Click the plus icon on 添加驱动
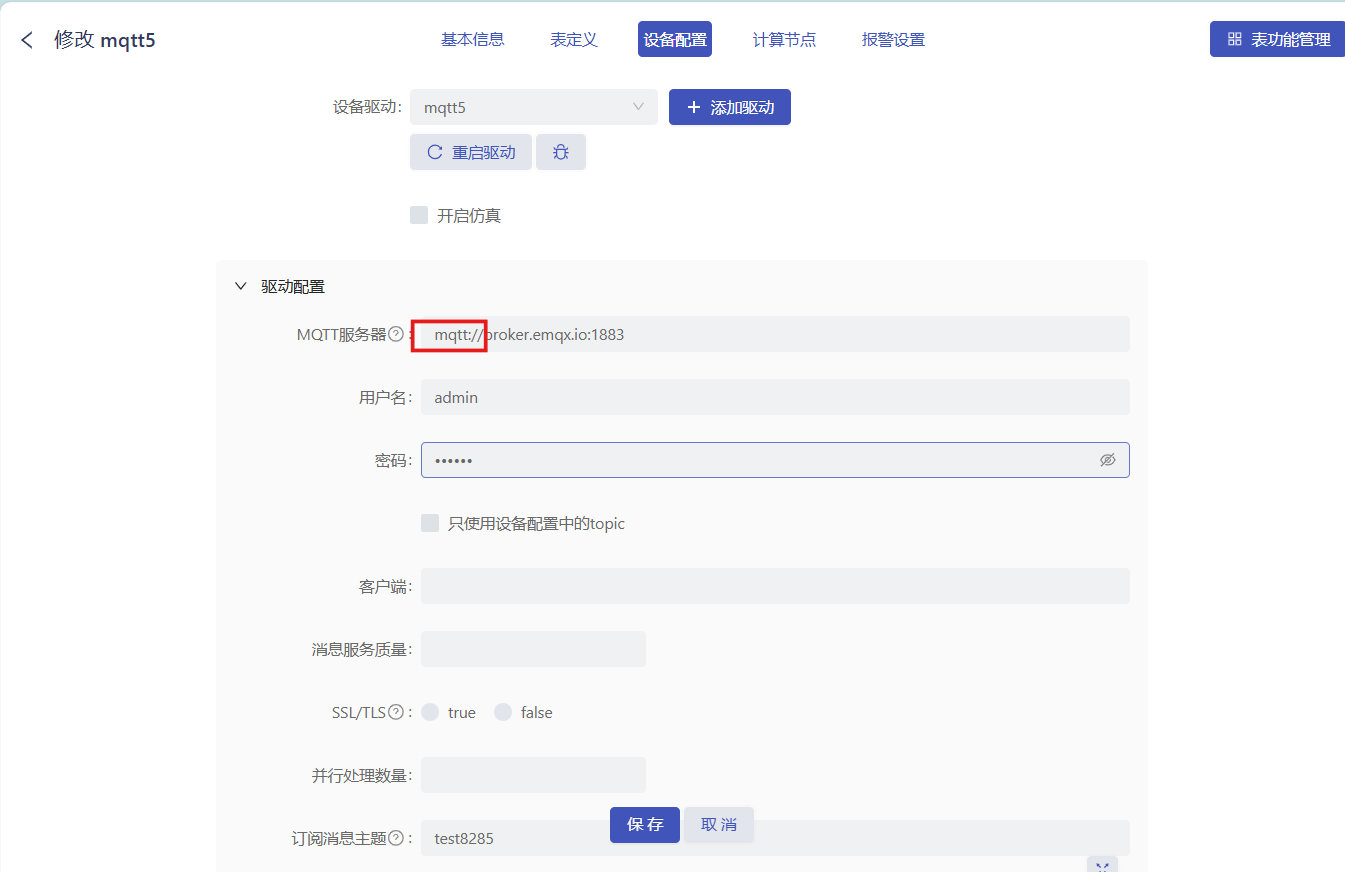The height and width of the screenshot is (872, 1345). click(x=694, y=107)
